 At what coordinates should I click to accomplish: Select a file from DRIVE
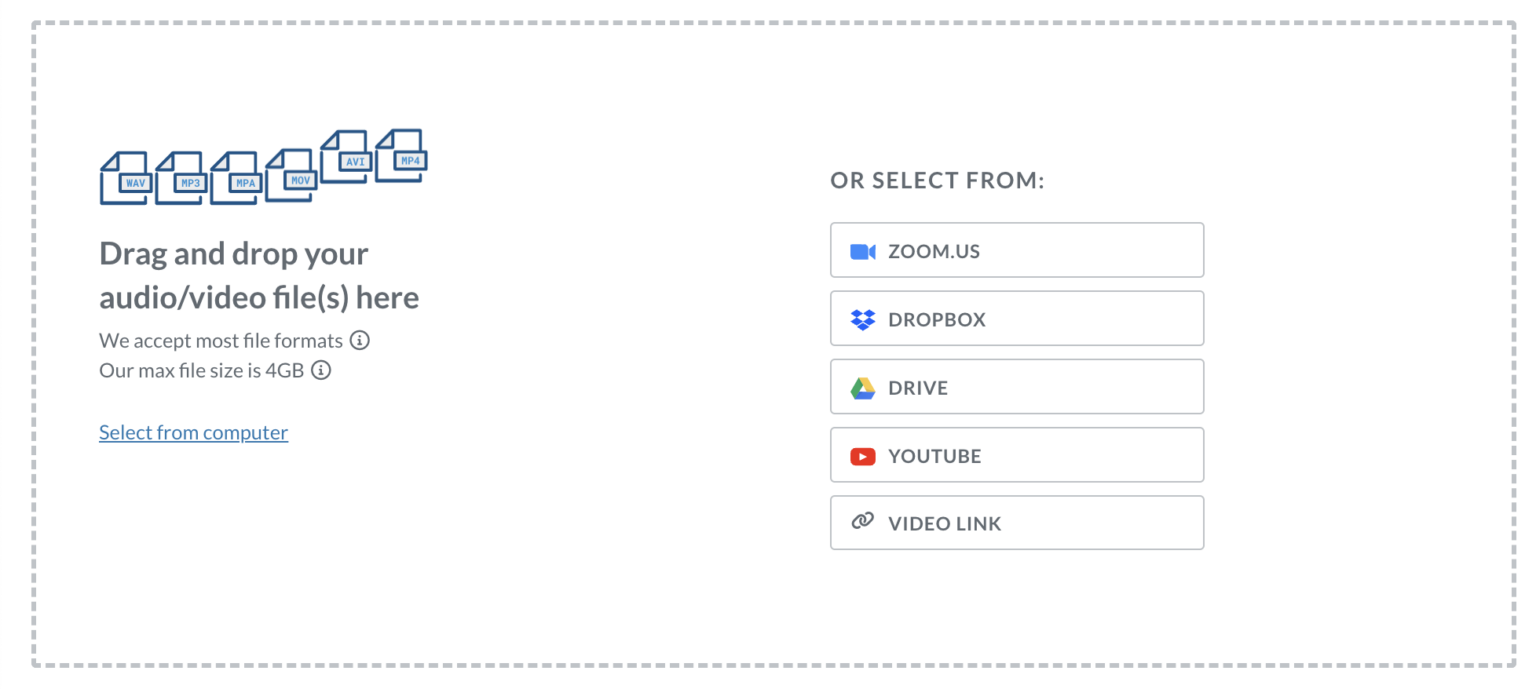click(x=1016, y=386)
